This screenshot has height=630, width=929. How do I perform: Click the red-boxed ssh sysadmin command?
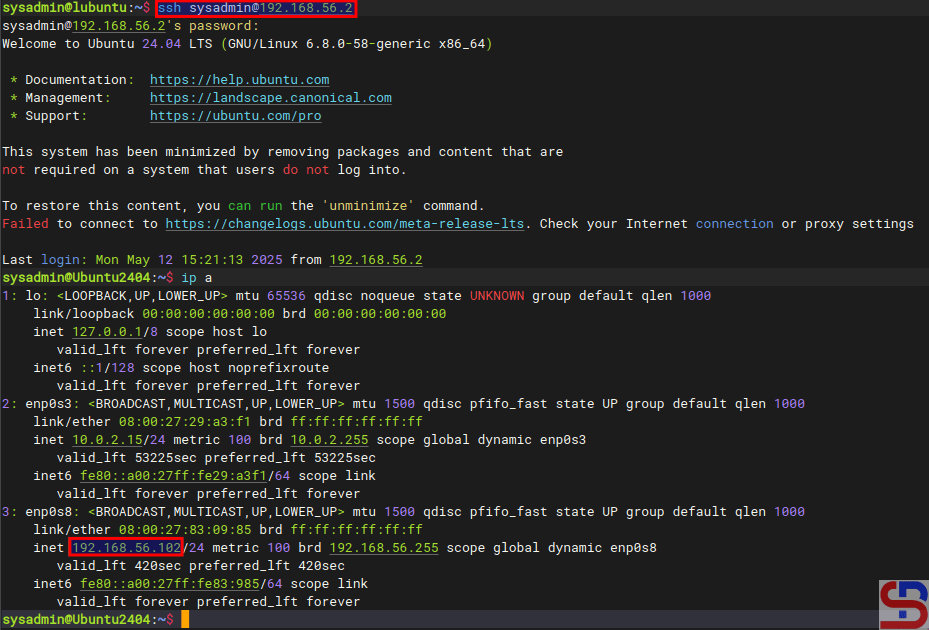coord(256,8)
